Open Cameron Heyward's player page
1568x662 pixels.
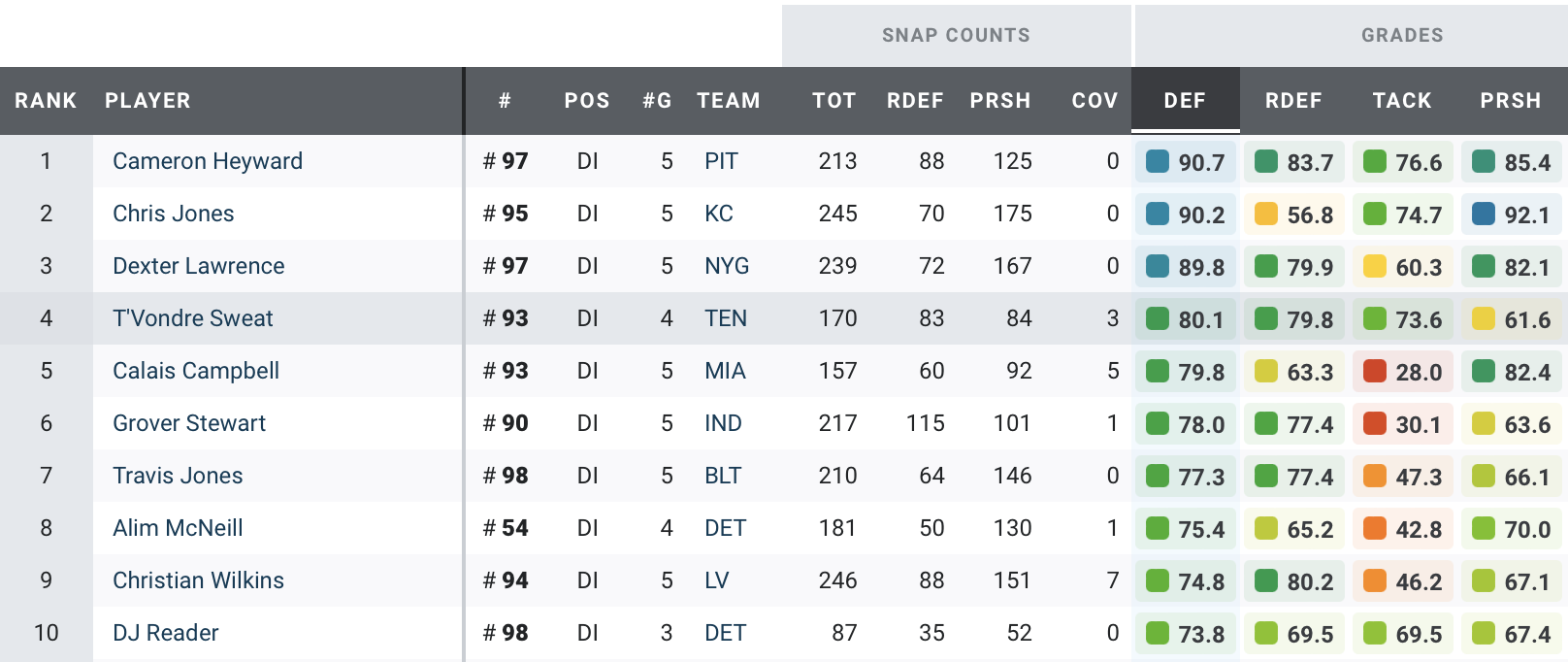(x=208, y=161)
